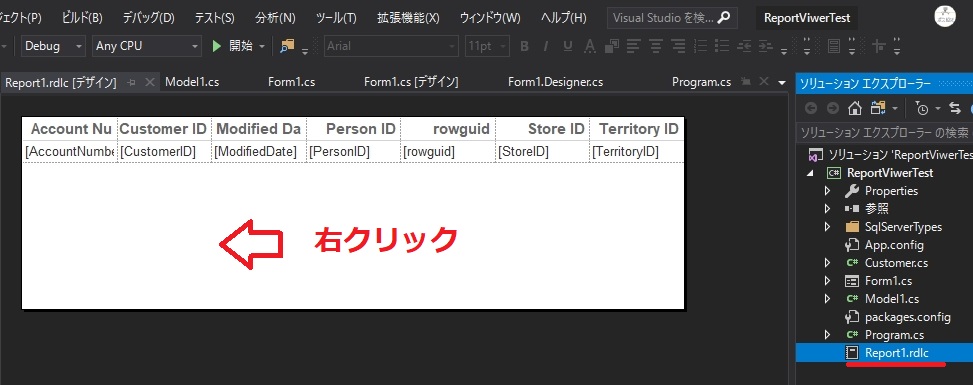Click the sync with active document icon
The width and height of the screenshot is (973, 385).
(954, 108)
